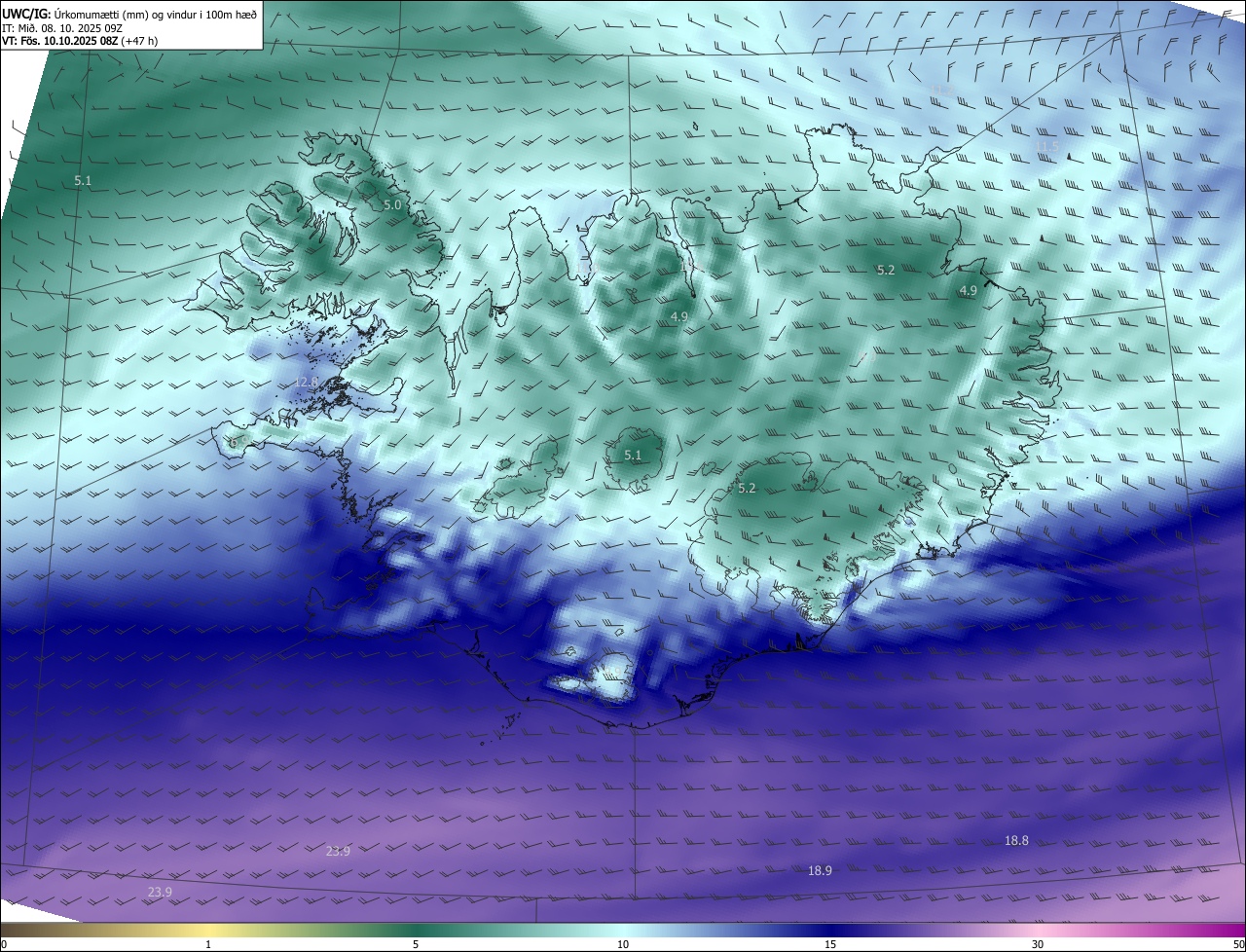Click the 11.5 value over the northeast ocean
This screenshot has width=1246, height=952.
[1046, 146]
